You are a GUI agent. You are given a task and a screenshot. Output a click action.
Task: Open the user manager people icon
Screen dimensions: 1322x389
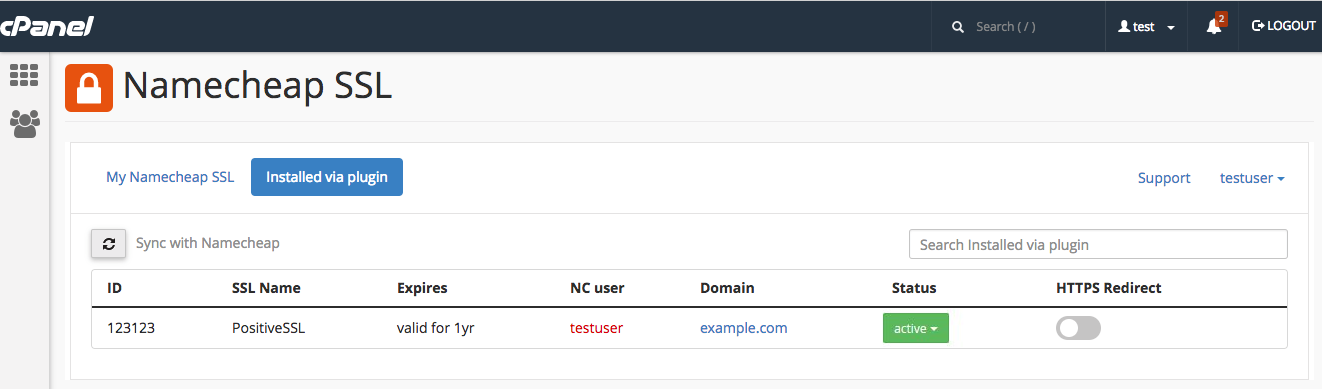24,123
